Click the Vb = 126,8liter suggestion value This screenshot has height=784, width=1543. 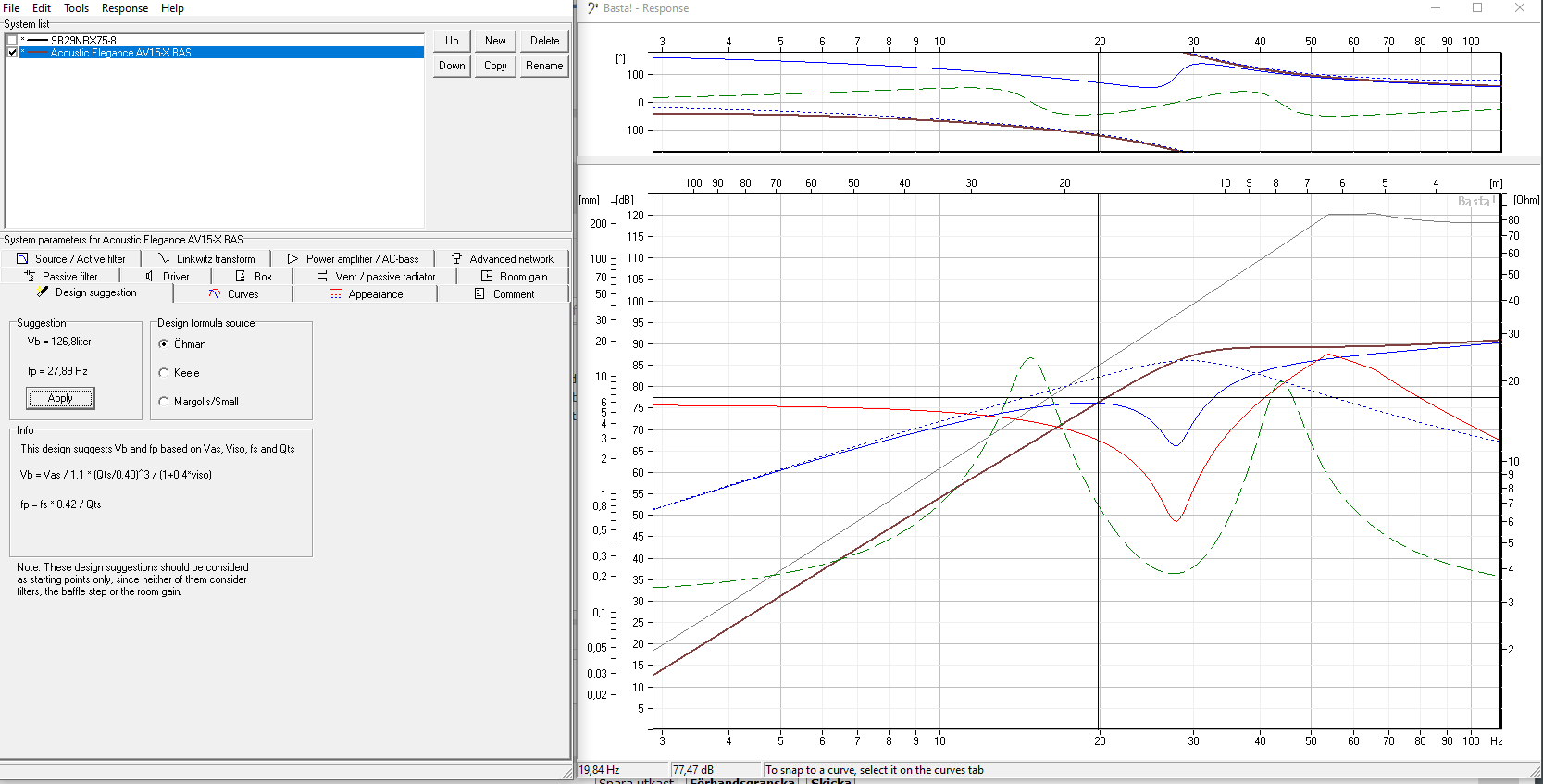click(x=59, y=342)
